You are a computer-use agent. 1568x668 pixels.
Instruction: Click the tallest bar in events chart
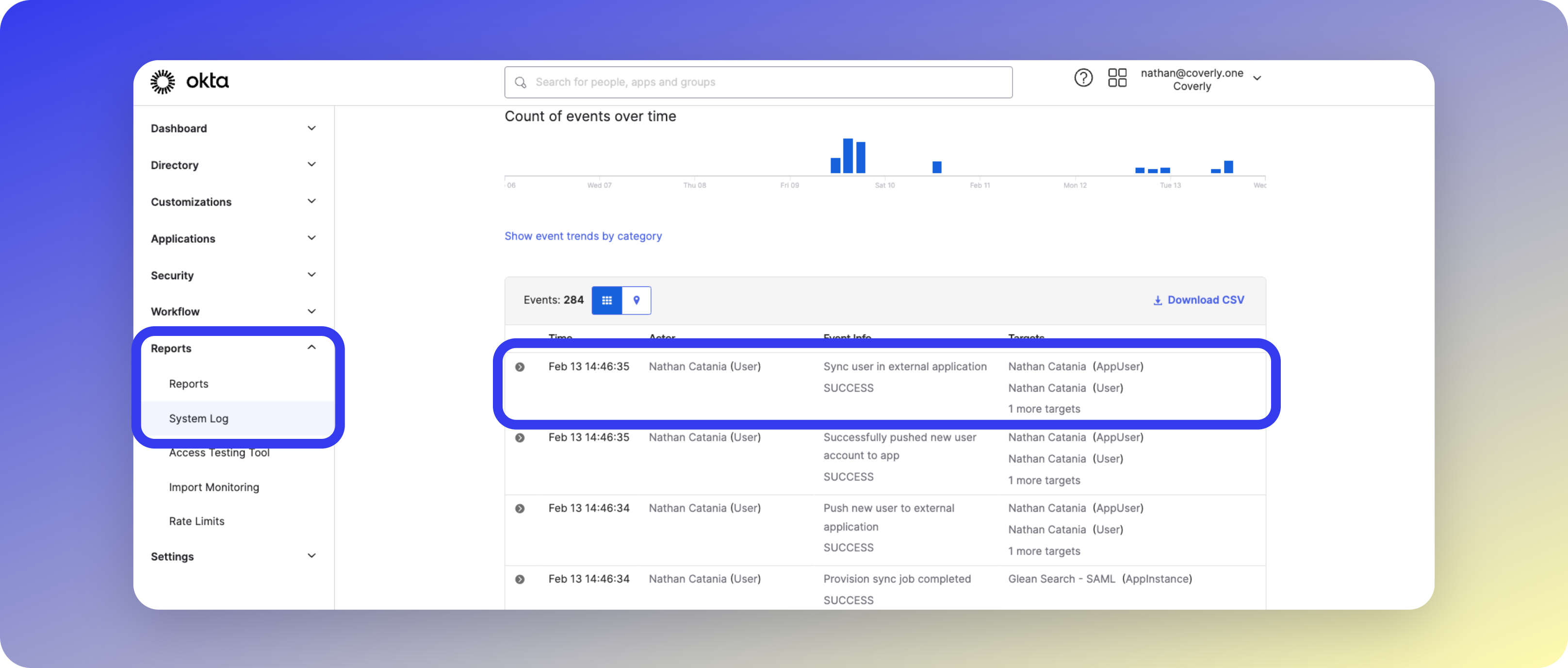847,156
